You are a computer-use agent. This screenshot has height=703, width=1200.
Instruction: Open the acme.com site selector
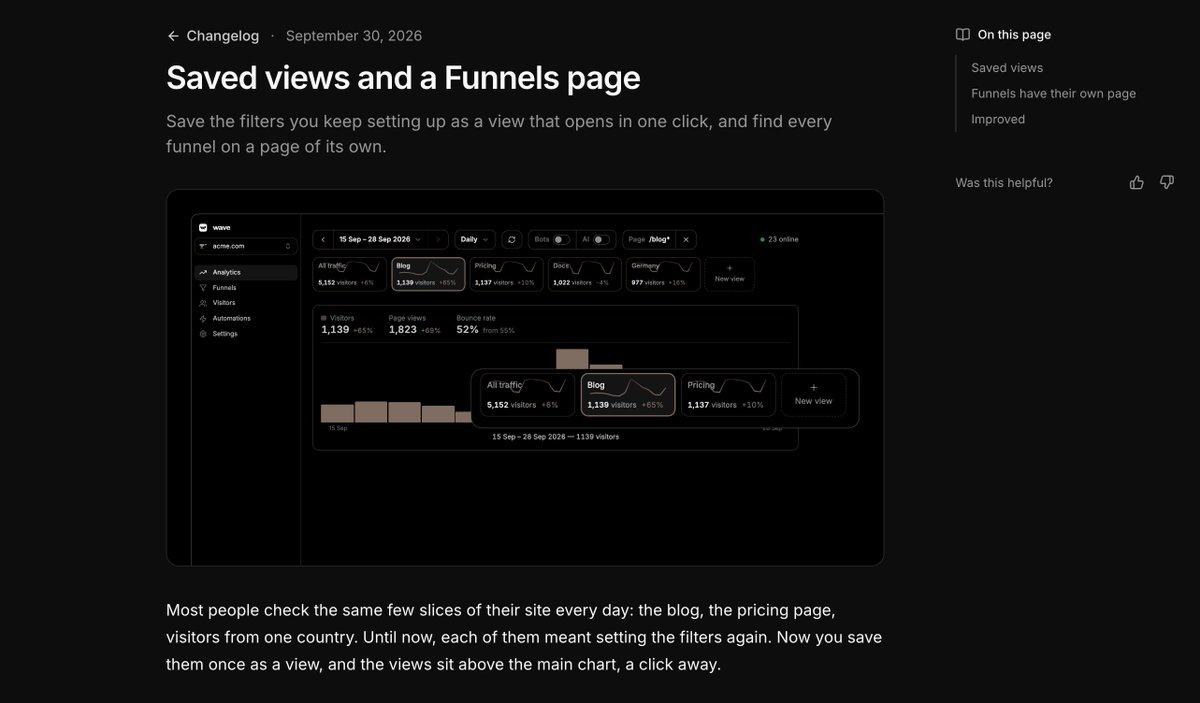click(246, 245)
